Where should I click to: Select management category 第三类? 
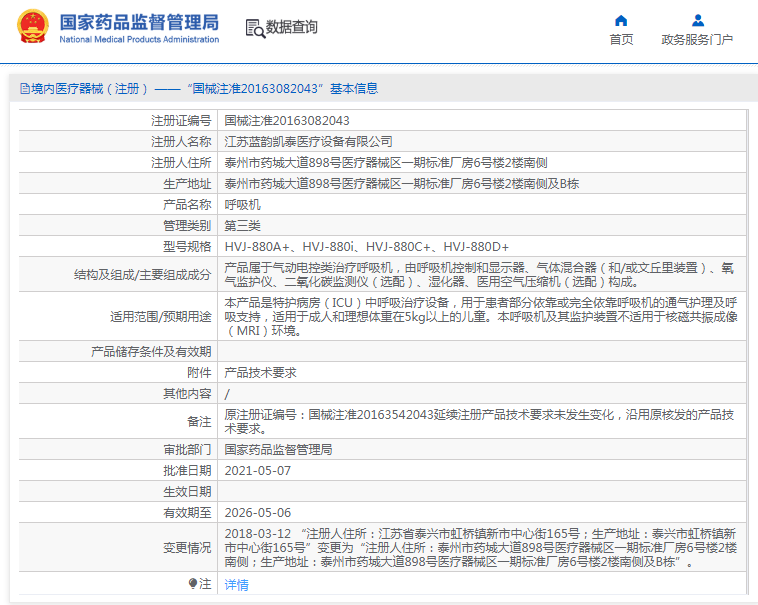(x=243, y=226)
